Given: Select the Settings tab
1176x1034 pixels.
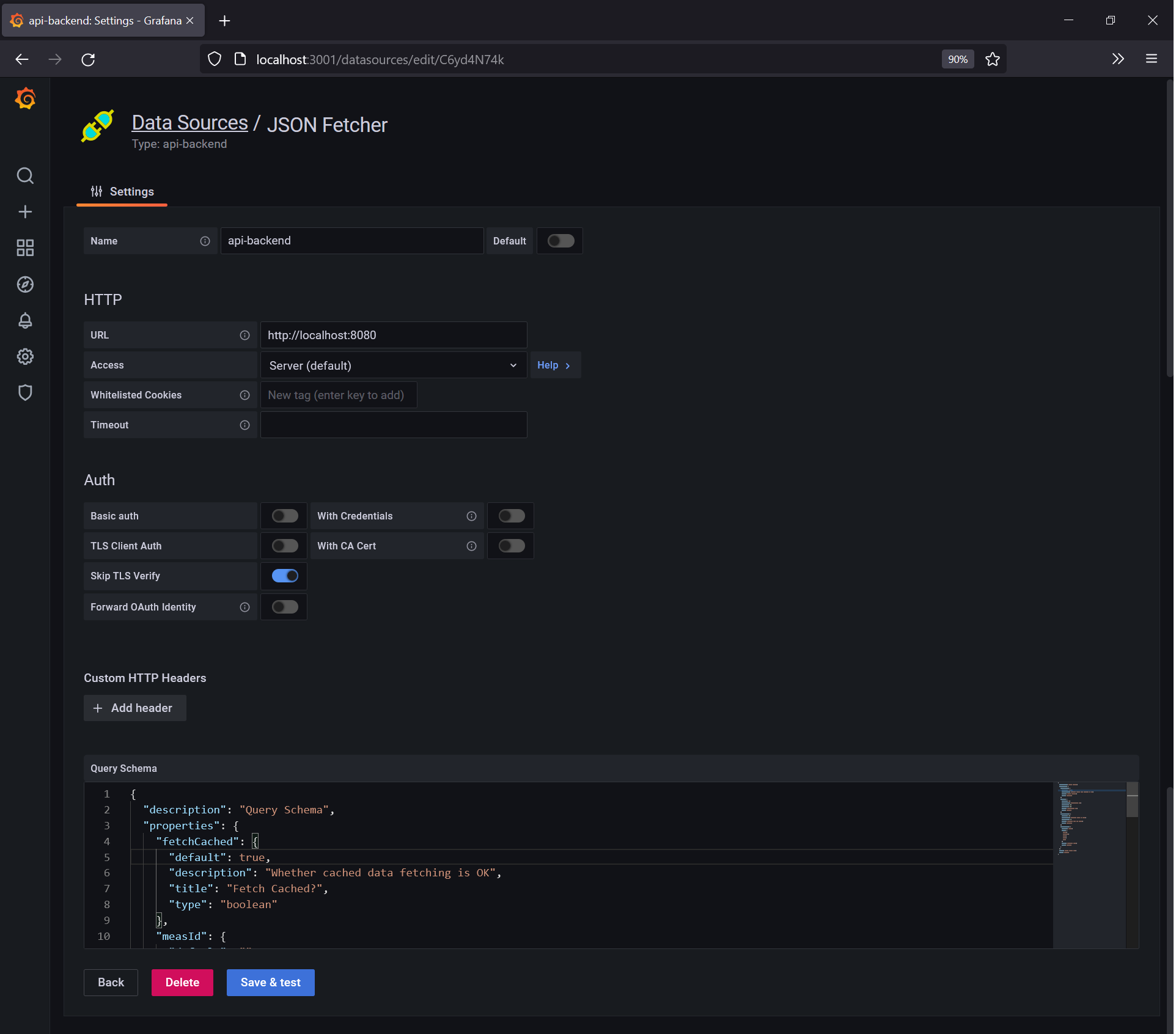Looking at the screenshot, I should point(122,192).
